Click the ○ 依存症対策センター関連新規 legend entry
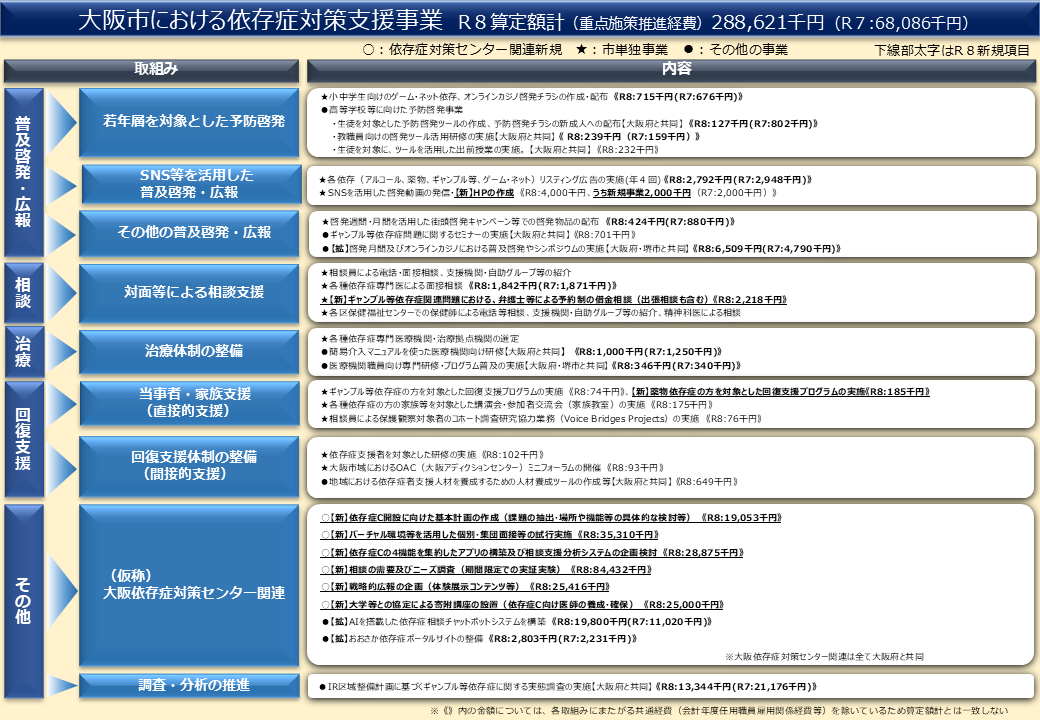This screenshot has height=720, width=1040. 462,49
